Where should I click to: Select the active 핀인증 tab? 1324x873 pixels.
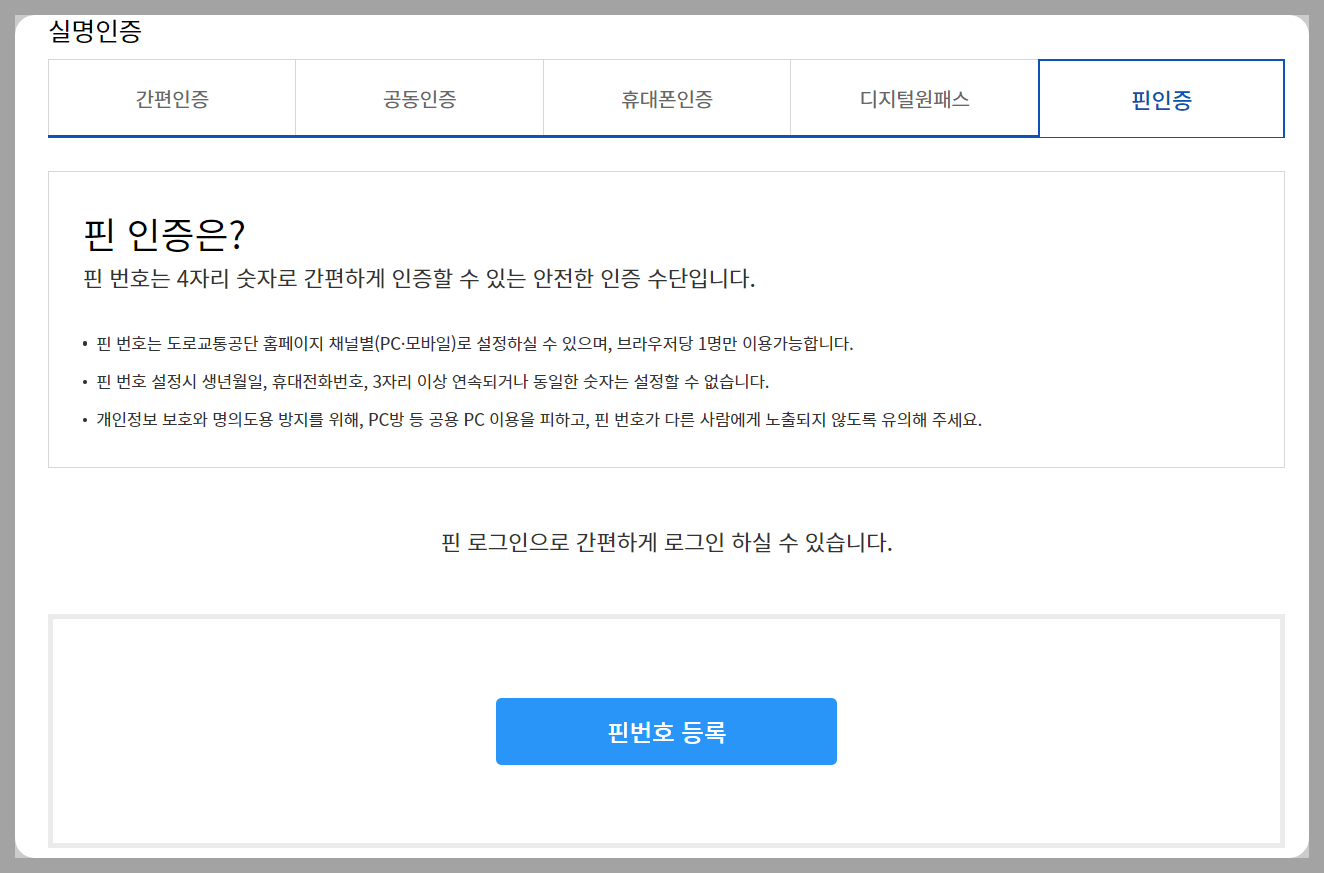click(x=1162, y=98)
